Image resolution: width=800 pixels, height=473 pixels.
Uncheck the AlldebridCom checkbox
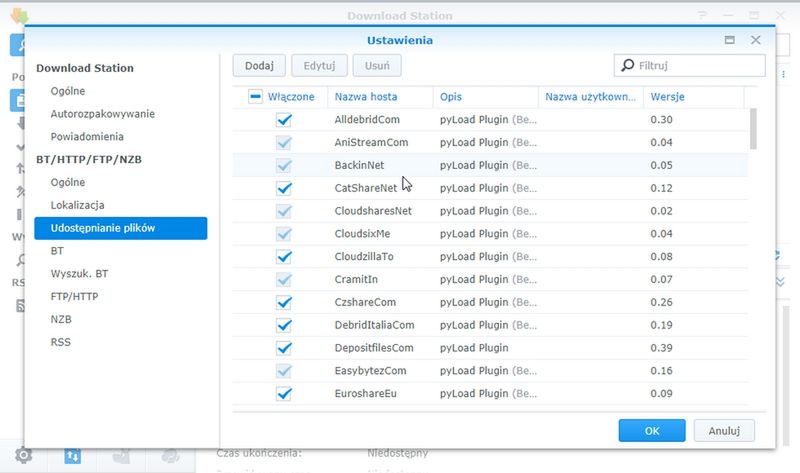(284, 120)
